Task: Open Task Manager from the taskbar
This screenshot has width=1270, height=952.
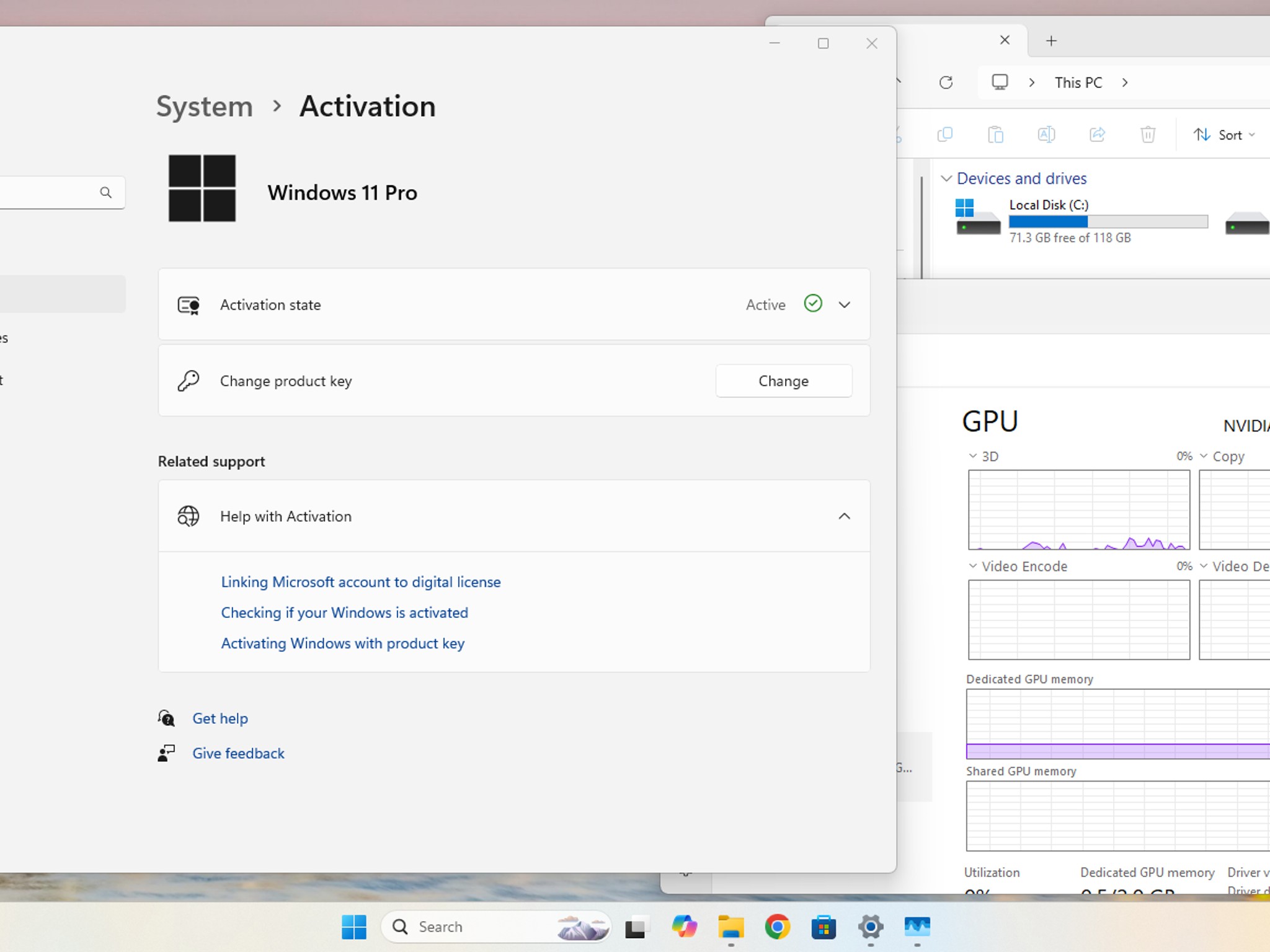Action: 917,927
